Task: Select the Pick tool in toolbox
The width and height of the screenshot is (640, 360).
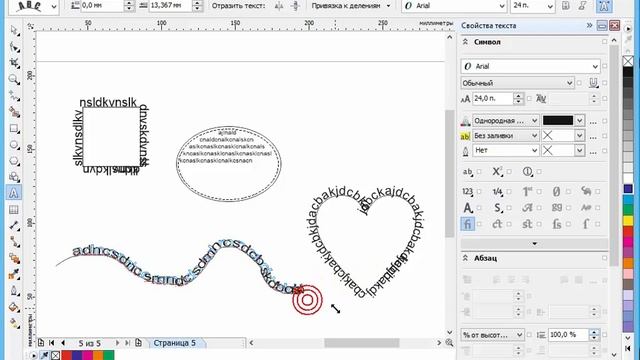Action: point(14,31)
